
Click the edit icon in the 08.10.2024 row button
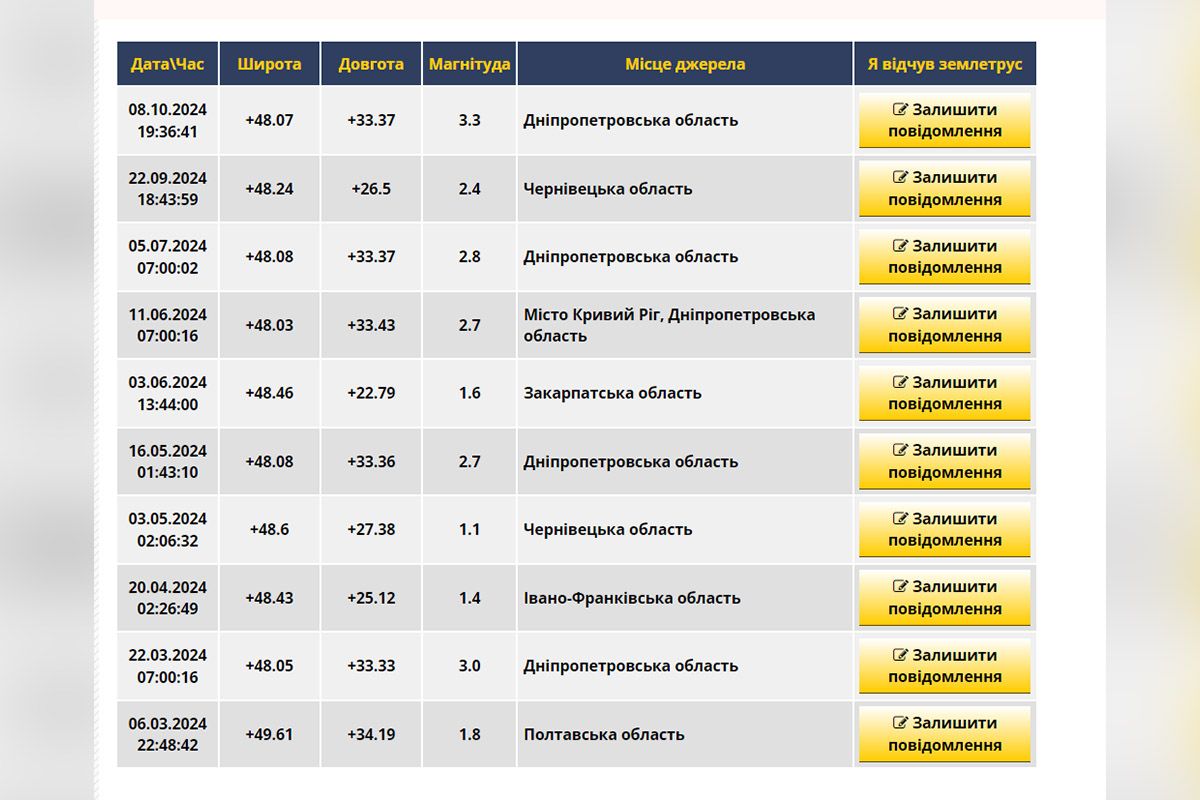click(900, 109)
